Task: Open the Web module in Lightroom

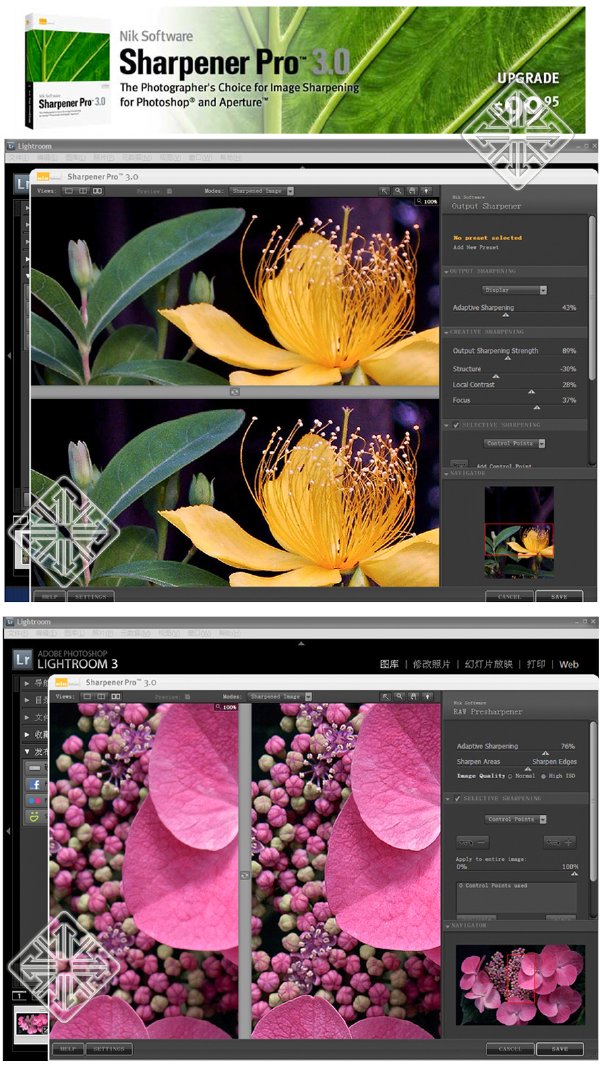Action: (569, 665)
